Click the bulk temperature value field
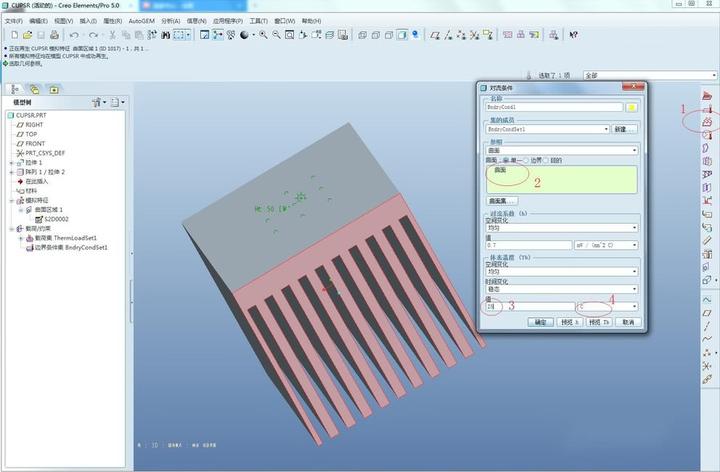Screen dimensions: 720x472 pos(530,306)
